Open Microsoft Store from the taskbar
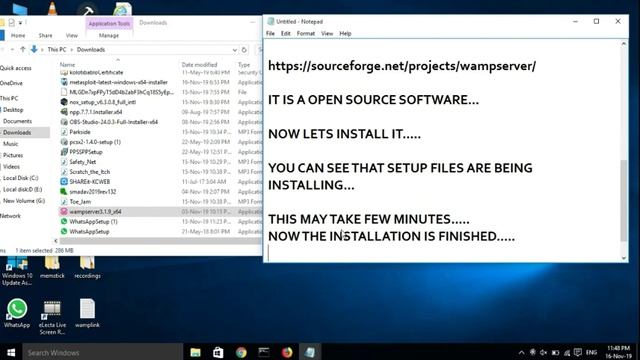640x360 pixels. pyautogui.click(x=218, y=352)
